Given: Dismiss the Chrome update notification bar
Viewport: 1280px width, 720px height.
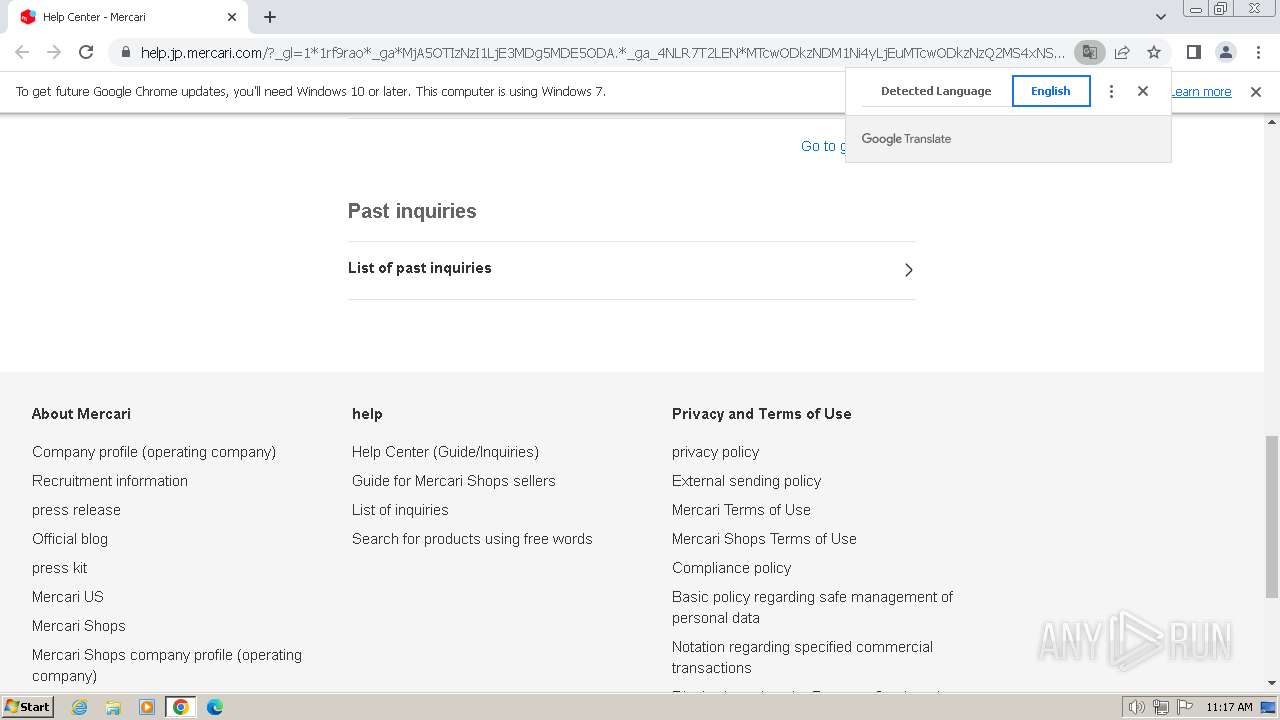Looking at the screenshot, I should (1256, 92).
